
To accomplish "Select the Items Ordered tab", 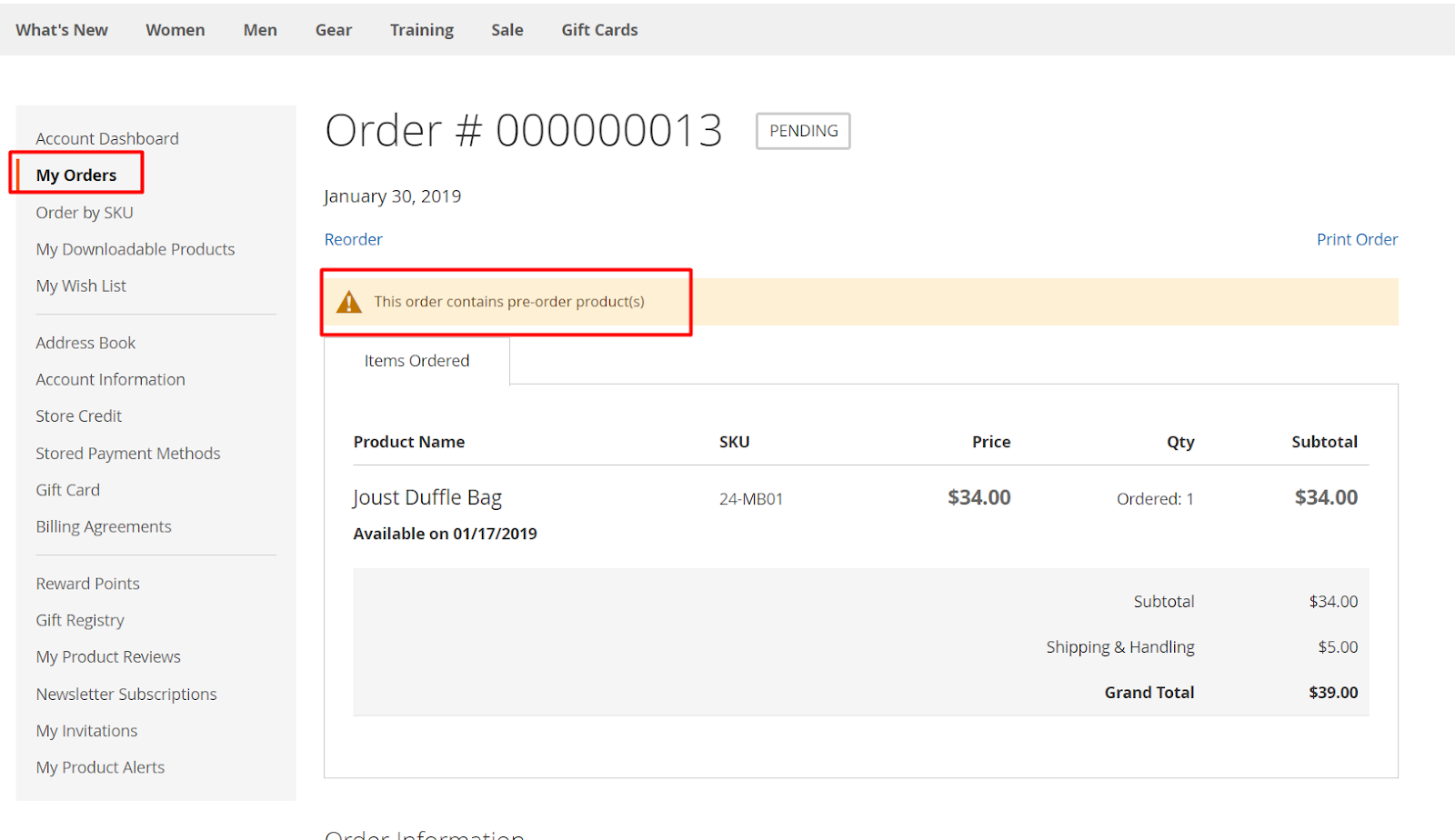I will pyautogui.click(x=416, y=361).
